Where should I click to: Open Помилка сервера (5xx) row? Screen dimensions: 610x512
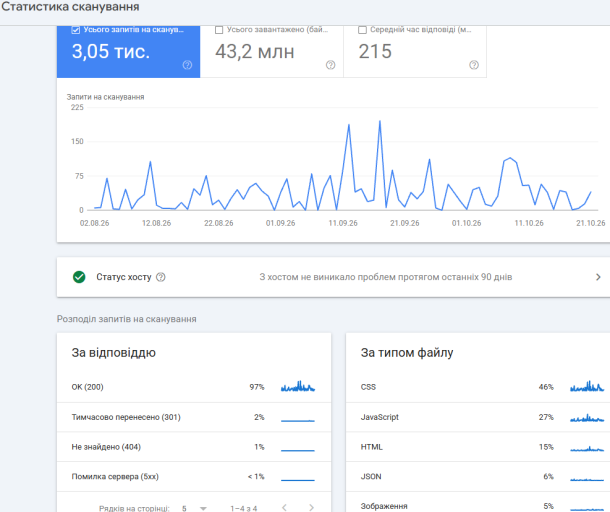(x=194, y=477)
